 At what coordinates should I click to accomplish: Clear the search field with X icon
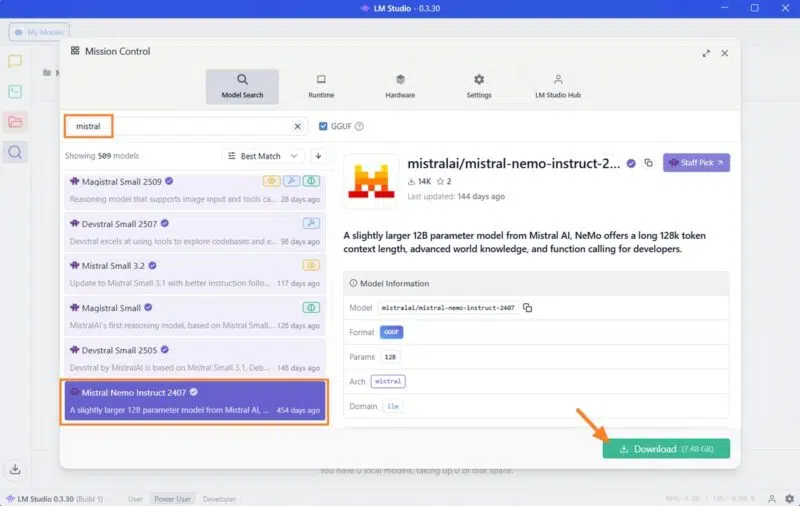297,126
